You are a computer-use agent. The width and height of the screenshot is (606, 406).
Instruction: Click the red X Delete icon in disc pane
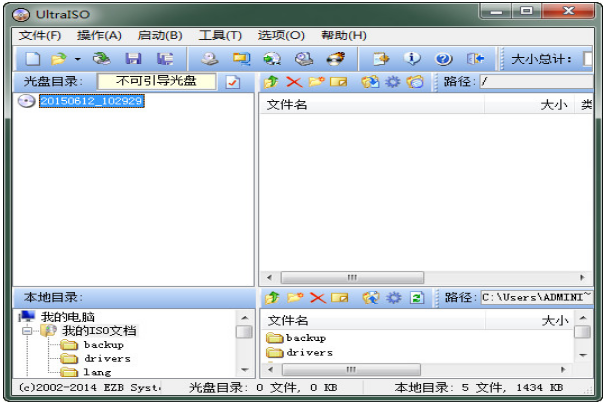[x=294, y=82]
